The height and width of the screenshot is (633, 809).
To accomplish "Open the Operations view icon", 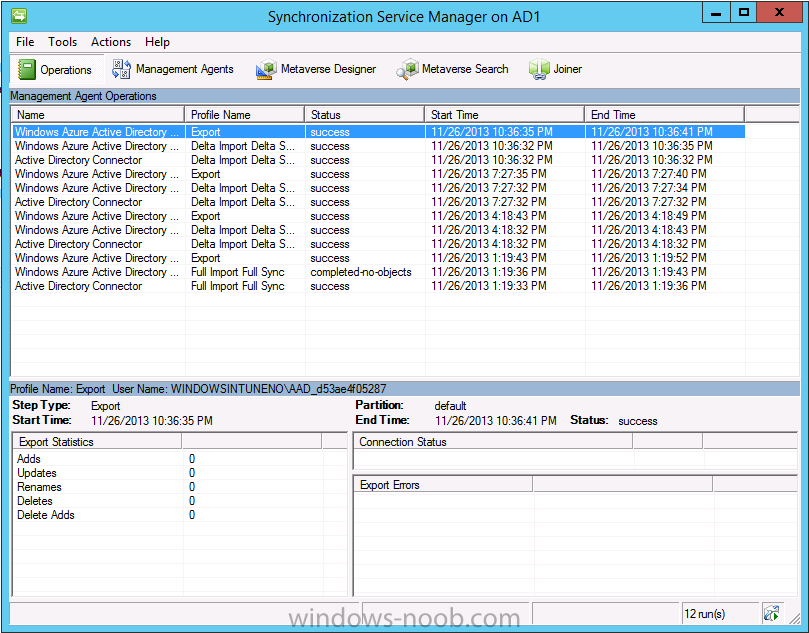I will click(26, 69).
